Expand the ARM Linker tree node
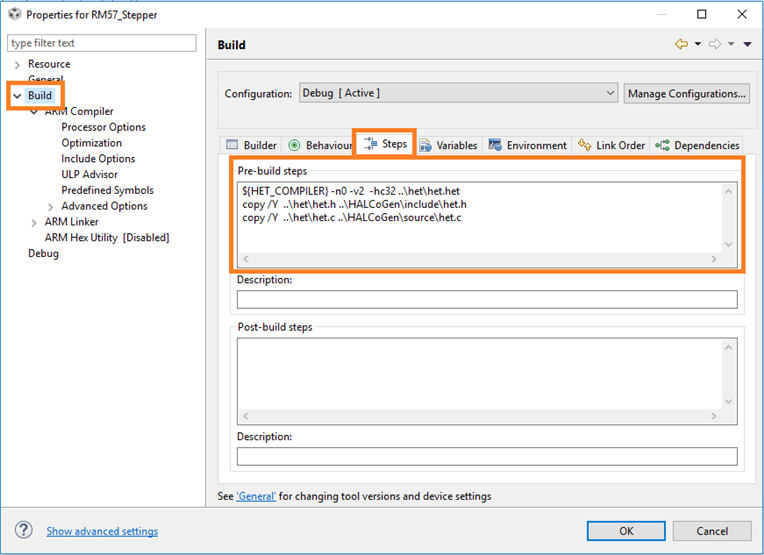Viewport: 764px width, 555px height. (x=34, y=222)
